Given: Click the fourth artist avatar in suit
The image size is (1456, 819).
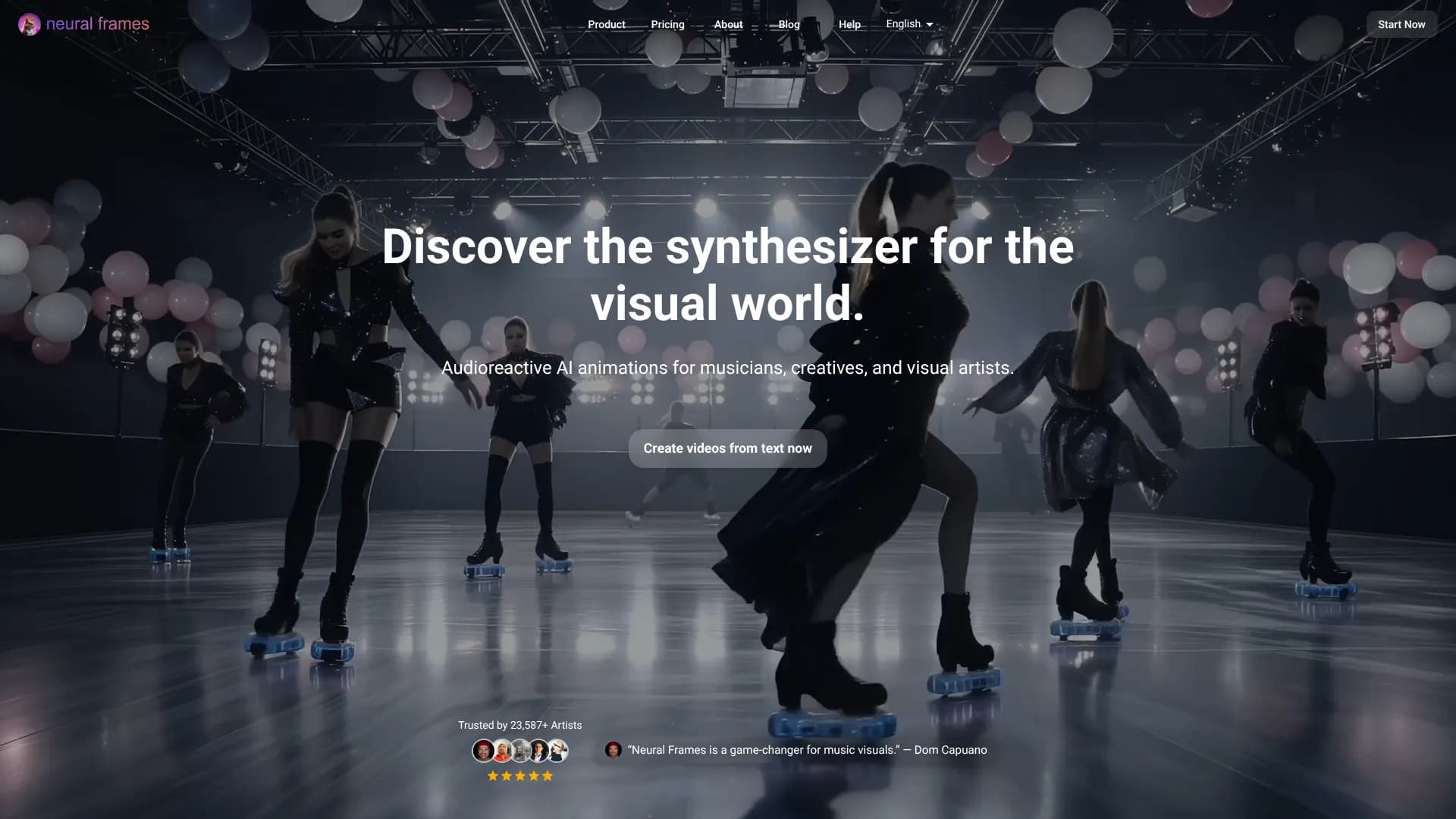Looking at the screenshot, I should (538, 751).
